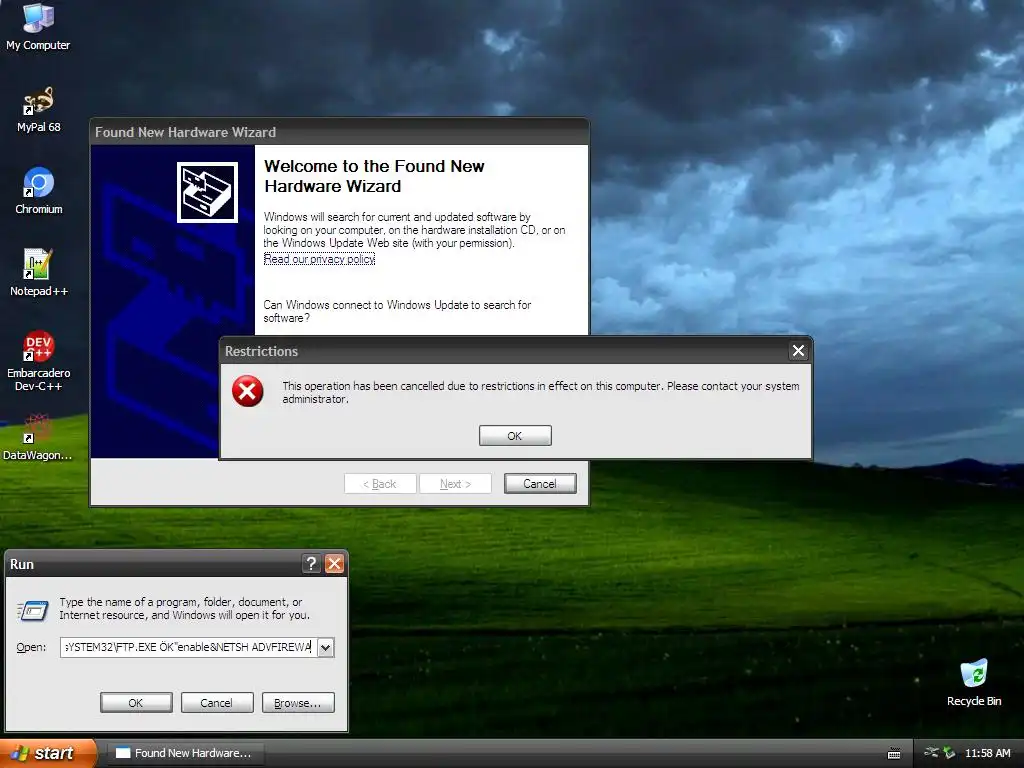
Task: Activate Found New Hardware taskbar button
Action: pyautogui.click(x=187, y=753)
